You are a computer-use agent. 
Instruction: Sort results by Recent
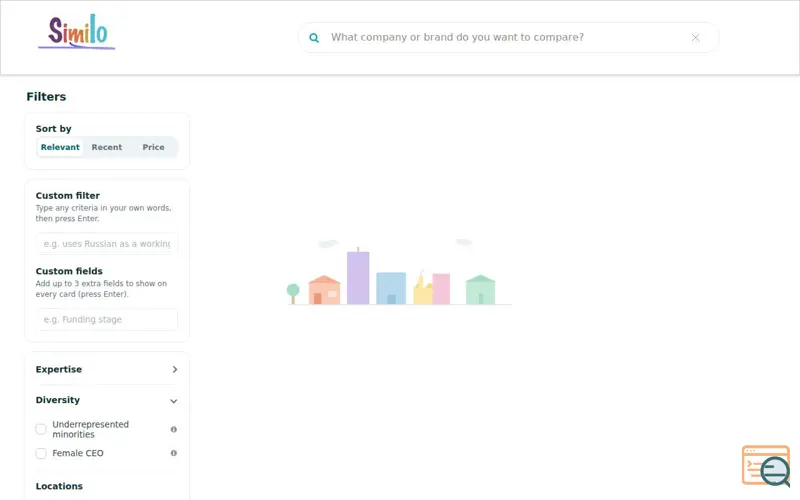[x=107, y=147]
